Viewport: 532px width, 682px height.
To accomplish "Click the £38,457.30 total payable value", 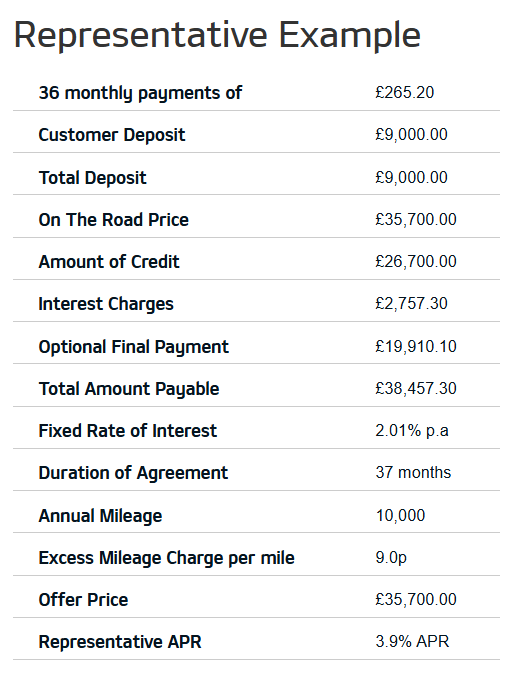I will point(416,388).
